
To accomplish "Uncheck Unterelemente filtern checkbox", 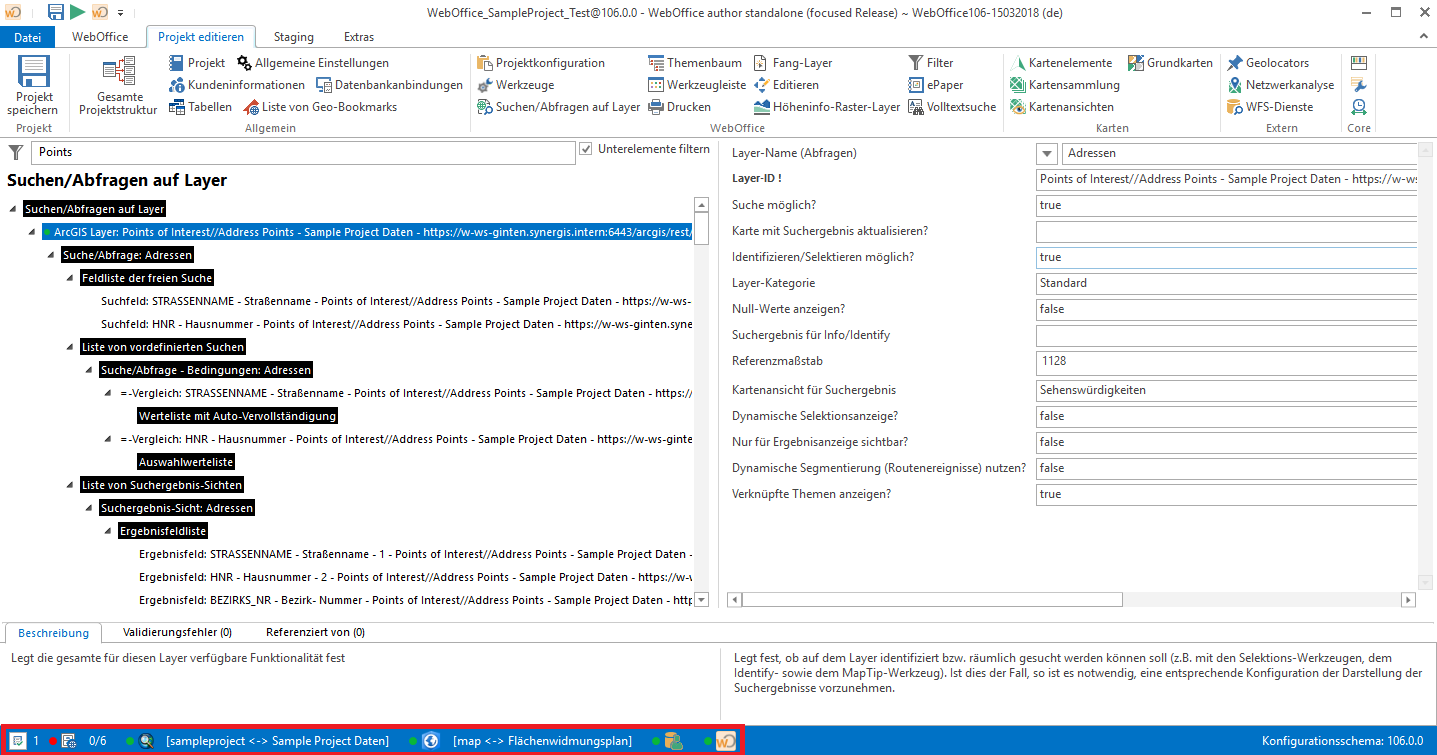I will (586, 150).
